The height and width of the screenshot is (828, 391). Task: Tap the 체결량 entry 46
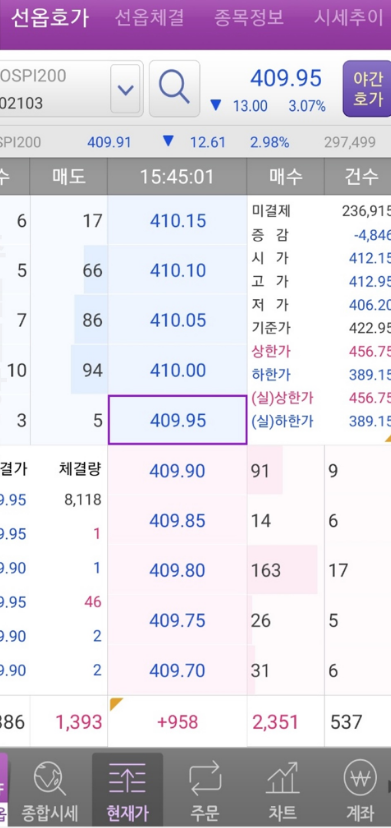click(93, 601)
